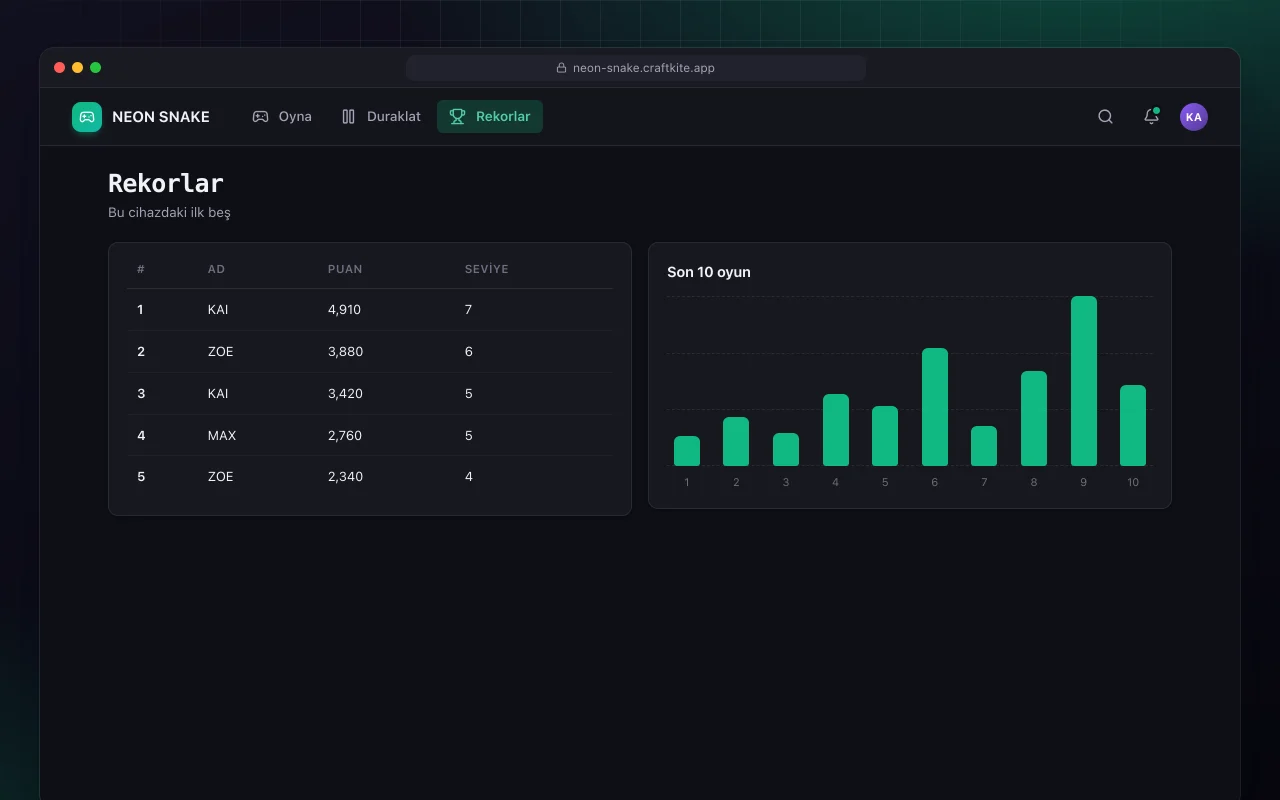Select the chart bar for game 1

pos(687,451)
